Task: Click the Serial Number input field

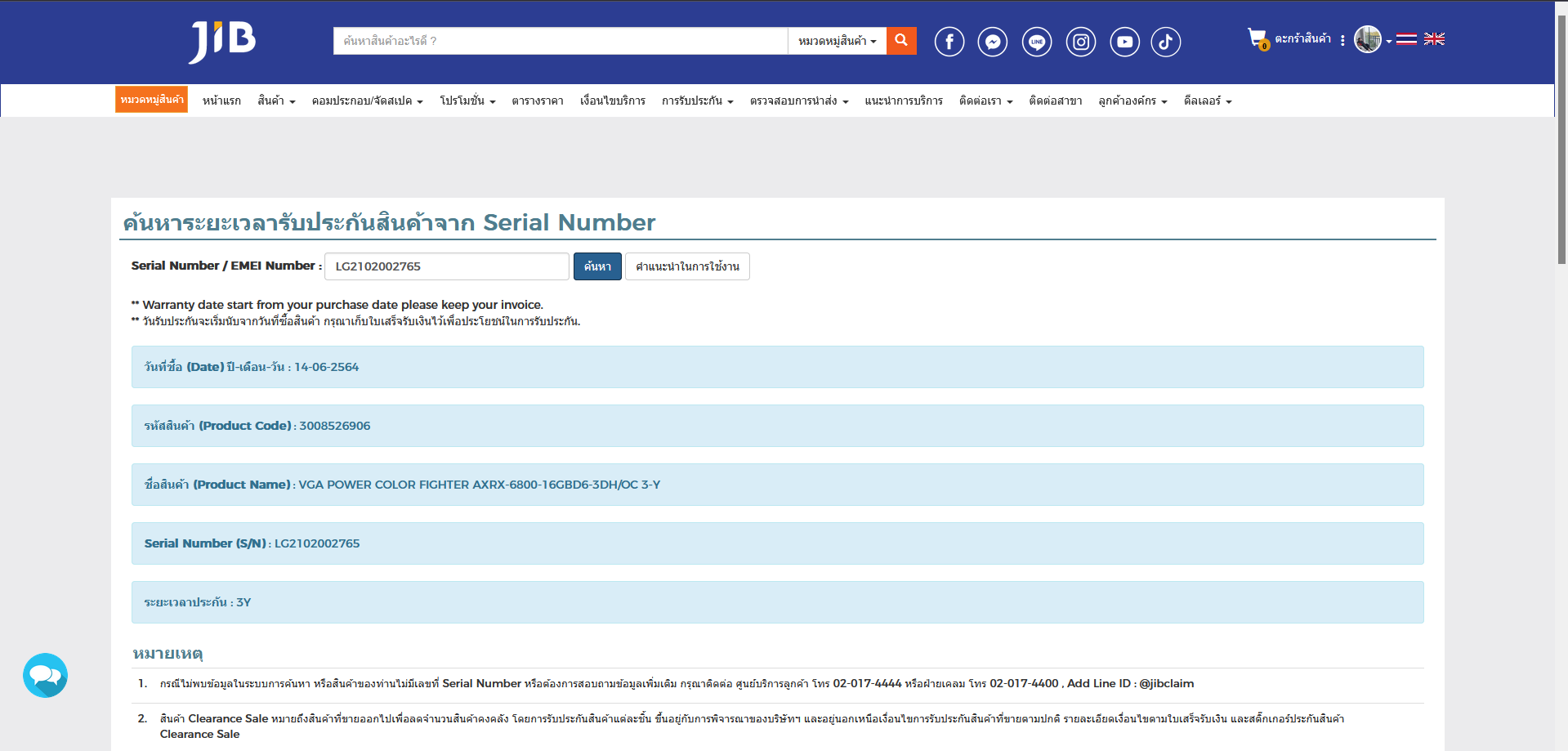Action: [447, 266]
